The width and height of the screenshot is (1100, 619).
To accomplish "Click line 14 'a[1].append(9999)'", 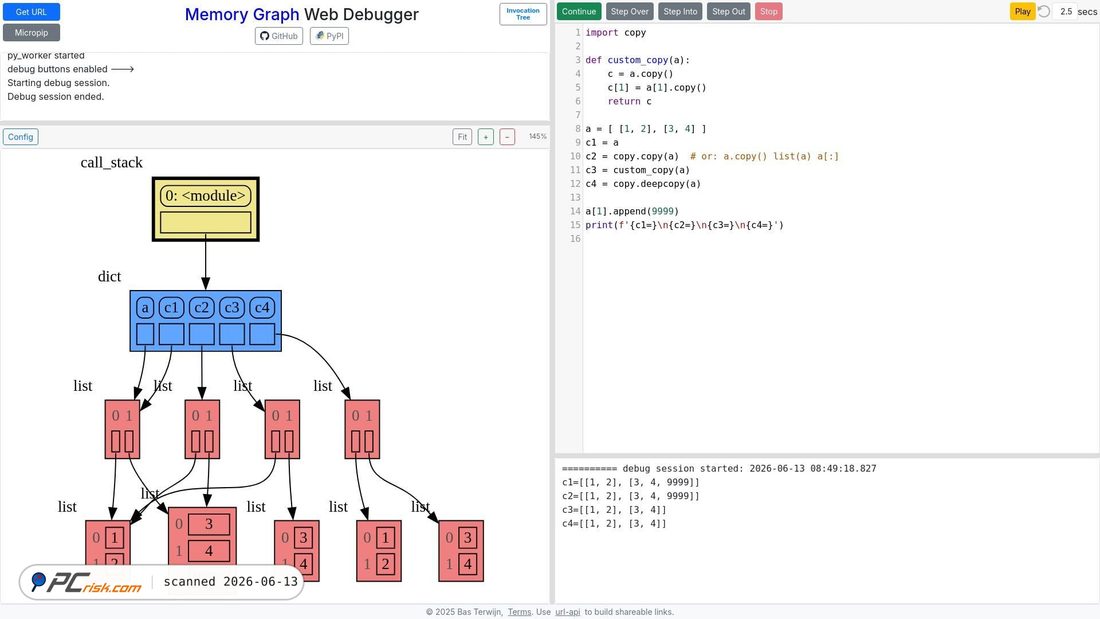I will click(x=632, y=211).
